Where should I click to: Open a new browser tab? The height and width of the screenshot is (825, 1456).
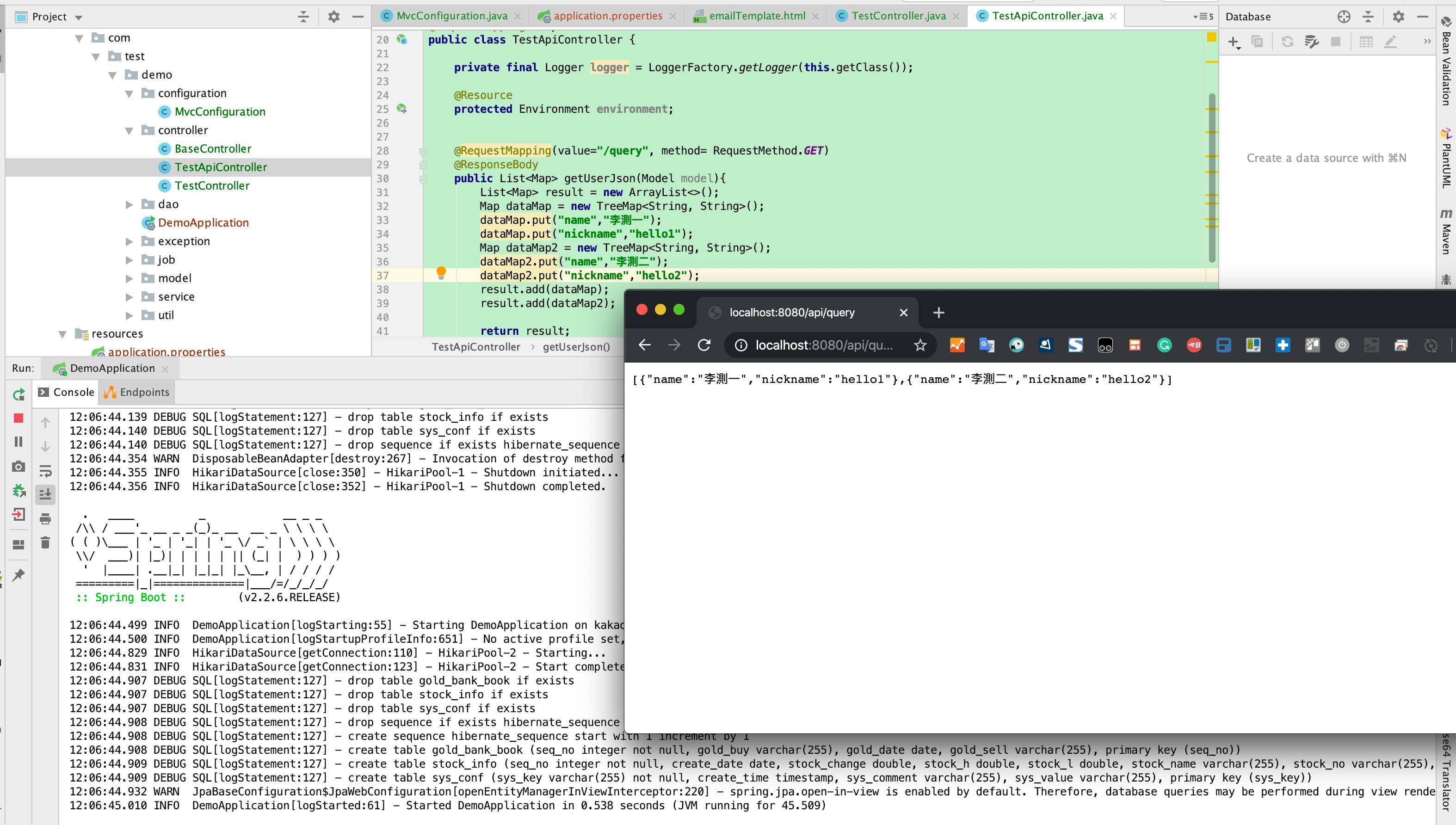(x=938, y=313)
